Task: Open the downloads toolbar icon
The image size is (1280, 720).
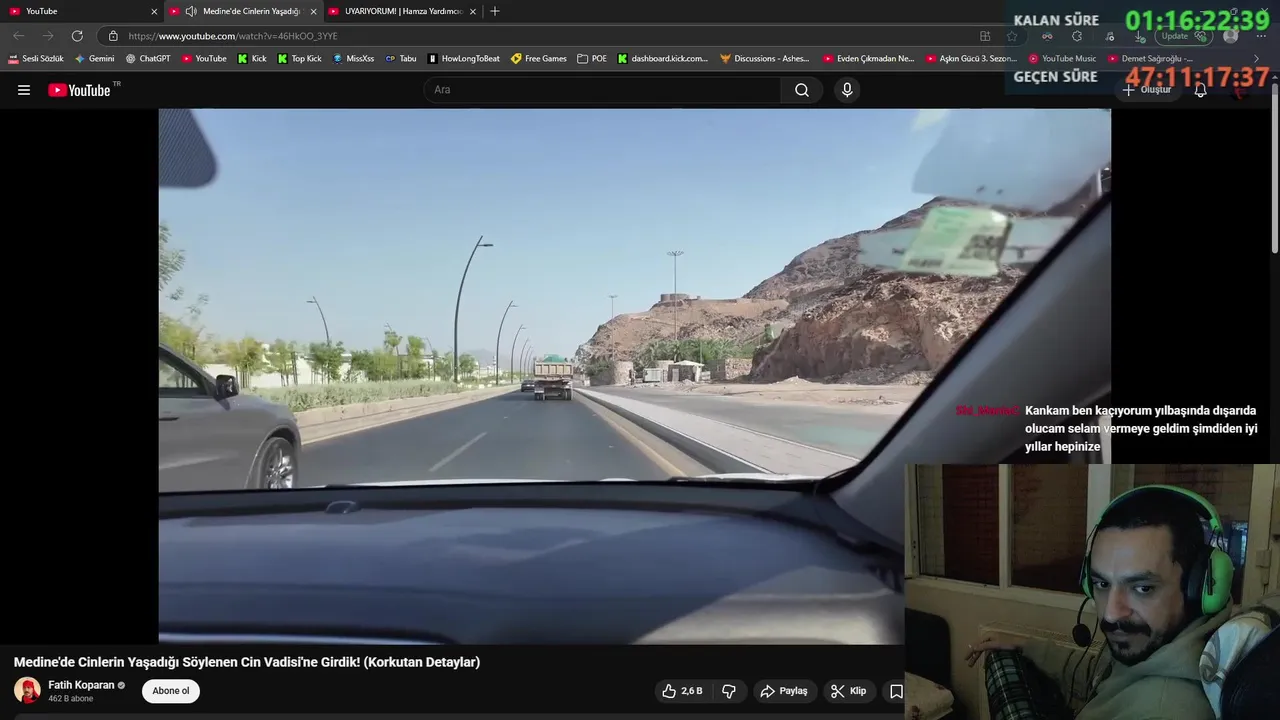Action: tap(1139, 36)
